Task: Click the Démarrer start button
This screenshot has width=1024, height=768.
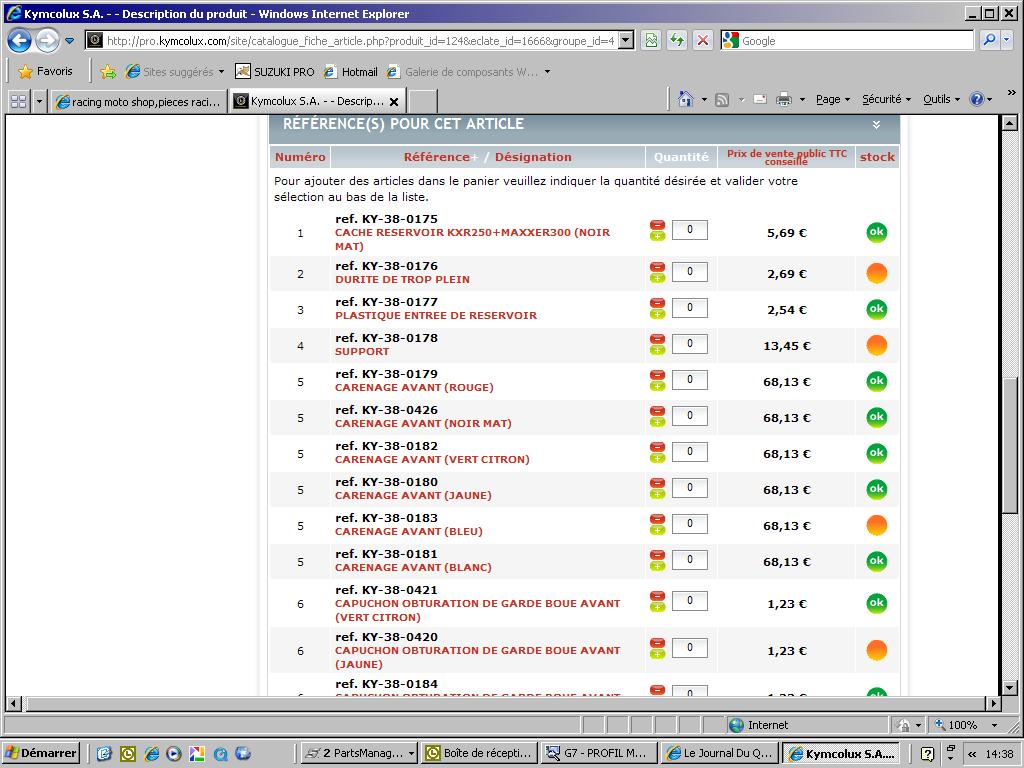Action: (x=41, y=753)
